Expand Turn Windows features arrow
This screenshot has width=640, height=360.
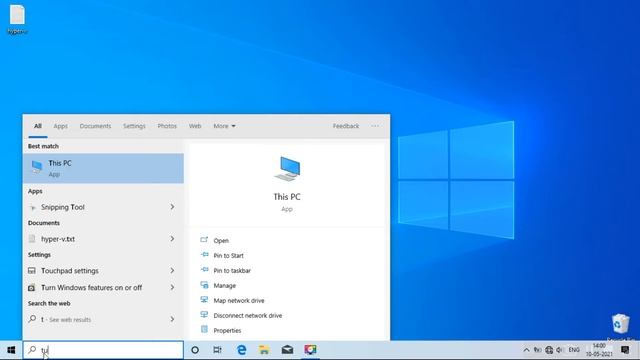[172, 288]
